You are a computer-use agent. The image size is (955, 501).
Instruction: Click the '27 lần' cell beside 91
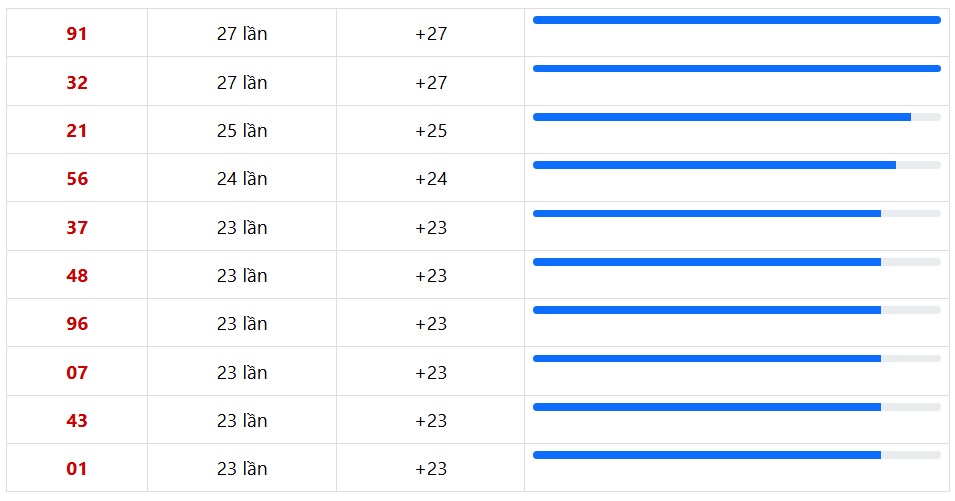click(x=242, y=33)
